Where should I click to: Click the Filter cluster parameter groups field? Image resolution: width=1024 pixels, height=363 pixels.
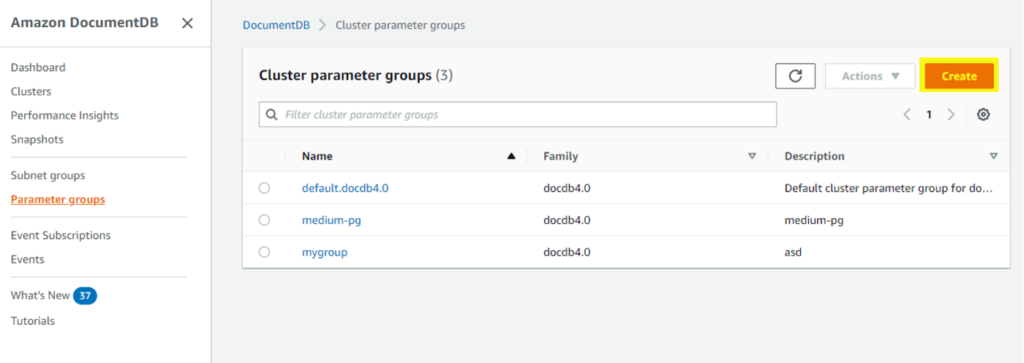pos(518,114)
